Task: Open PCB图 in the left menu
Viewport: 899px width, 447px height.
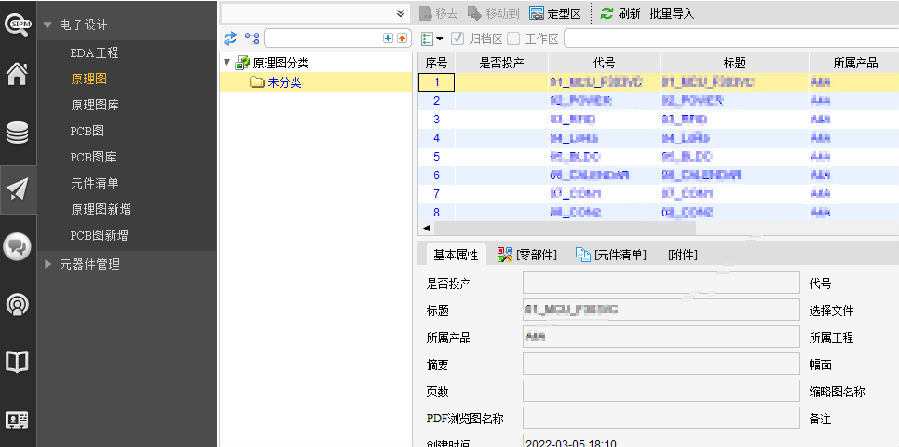Action: [x=87, y=131]
